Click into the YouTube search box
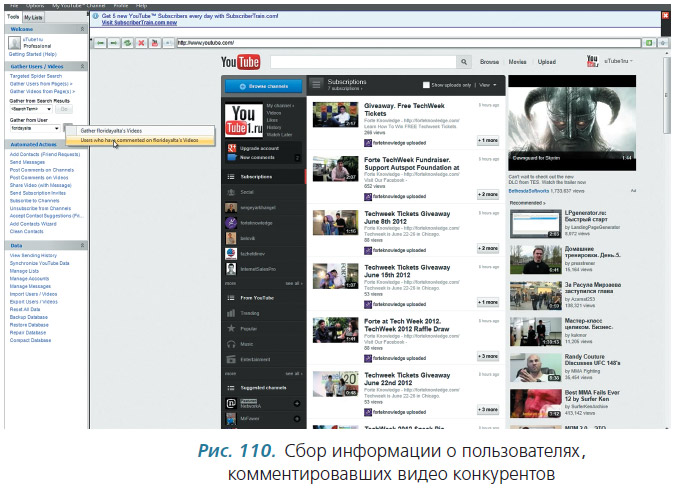677x489 pixels. (x=363, y=62)
